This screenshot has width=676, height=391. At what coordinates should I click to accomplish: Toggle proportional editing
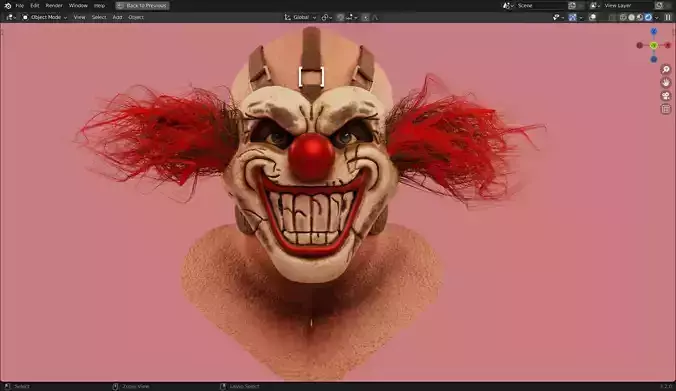point(366,17)
